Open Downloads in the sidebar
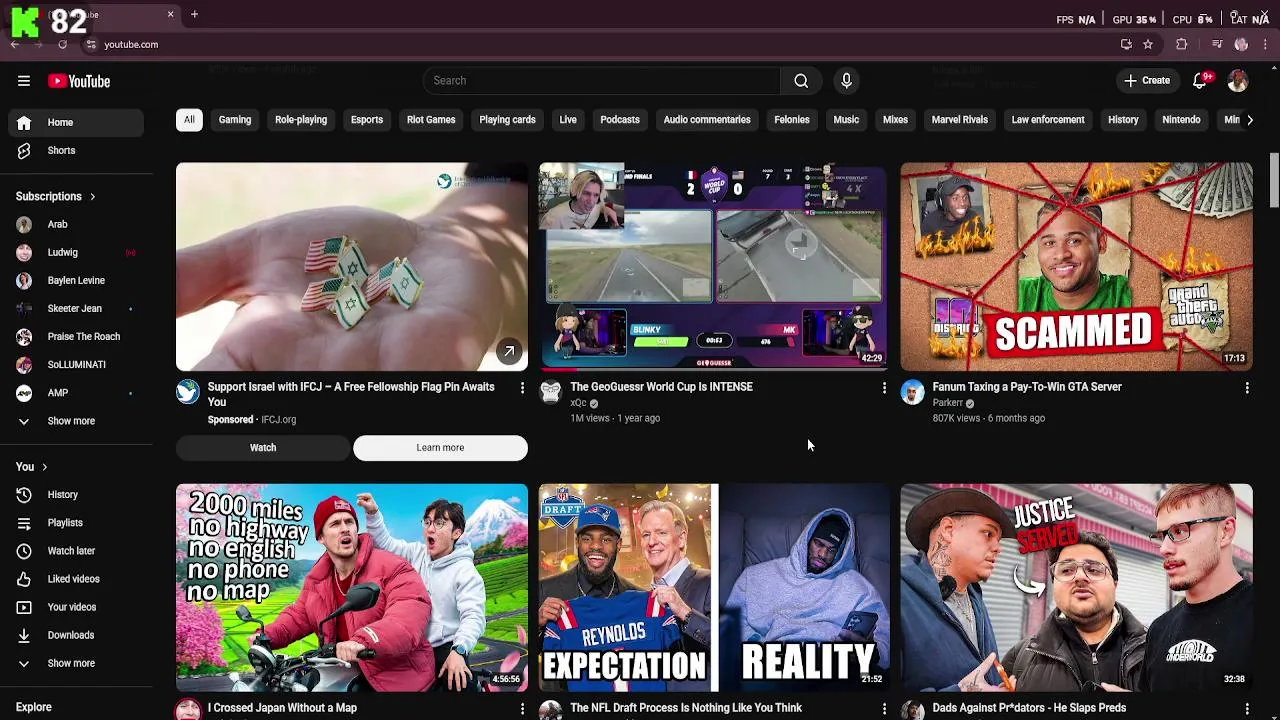1280x720 pixels. click(76, 635)
